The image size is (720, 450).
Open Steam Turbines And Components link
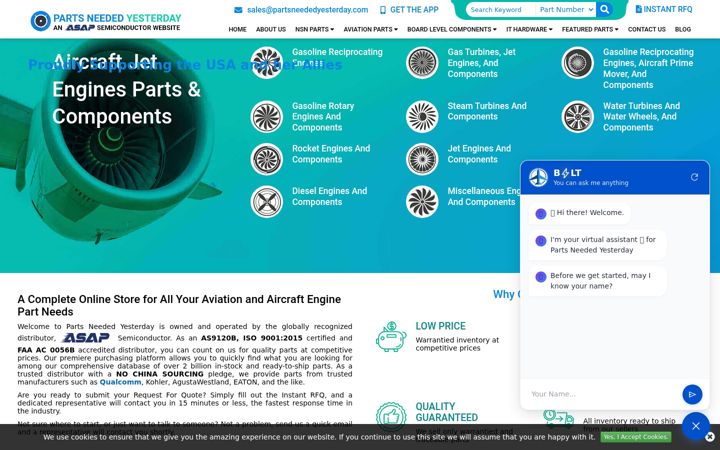click(x=487, y=111)
